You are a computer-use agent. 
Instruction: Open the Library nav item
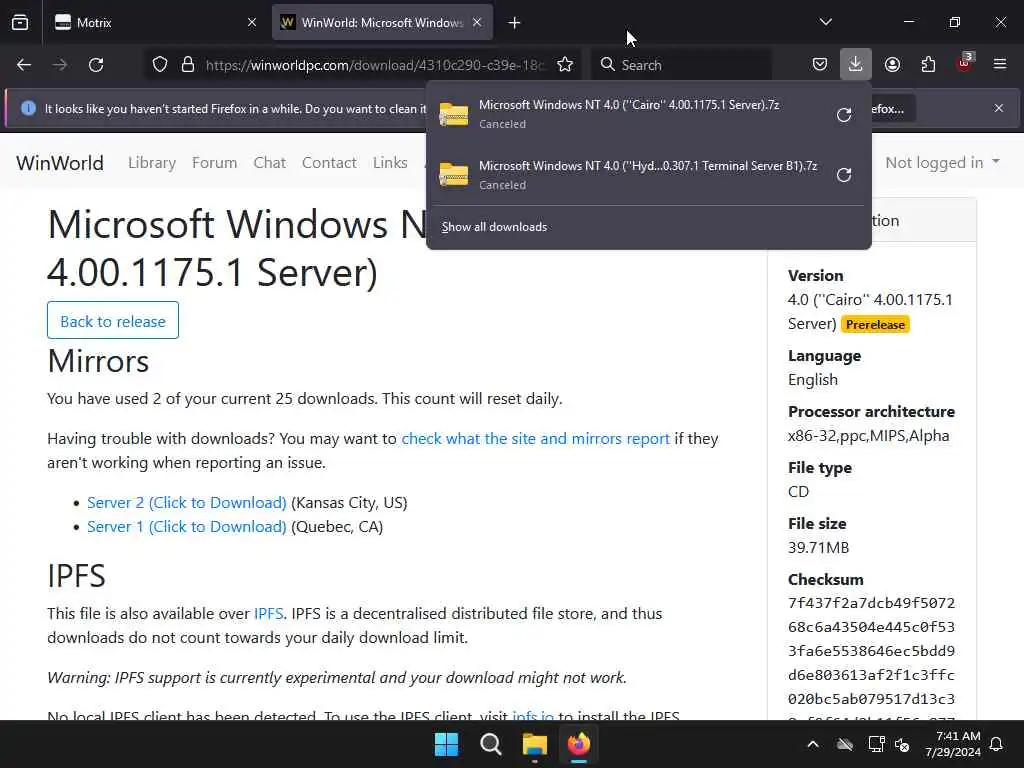(x=152, y=163)
